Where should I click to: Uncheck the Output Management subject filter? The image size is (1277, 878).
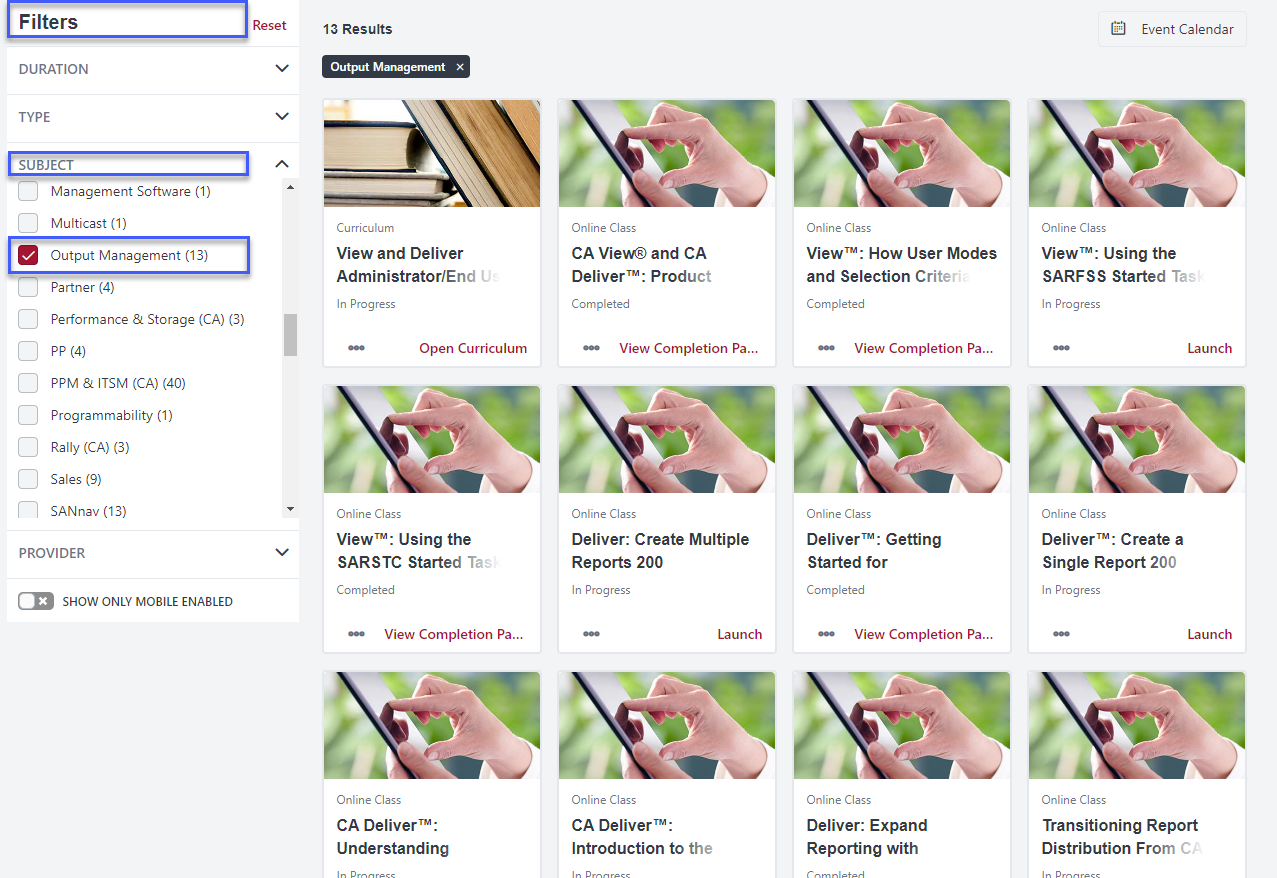click(28, 255)
